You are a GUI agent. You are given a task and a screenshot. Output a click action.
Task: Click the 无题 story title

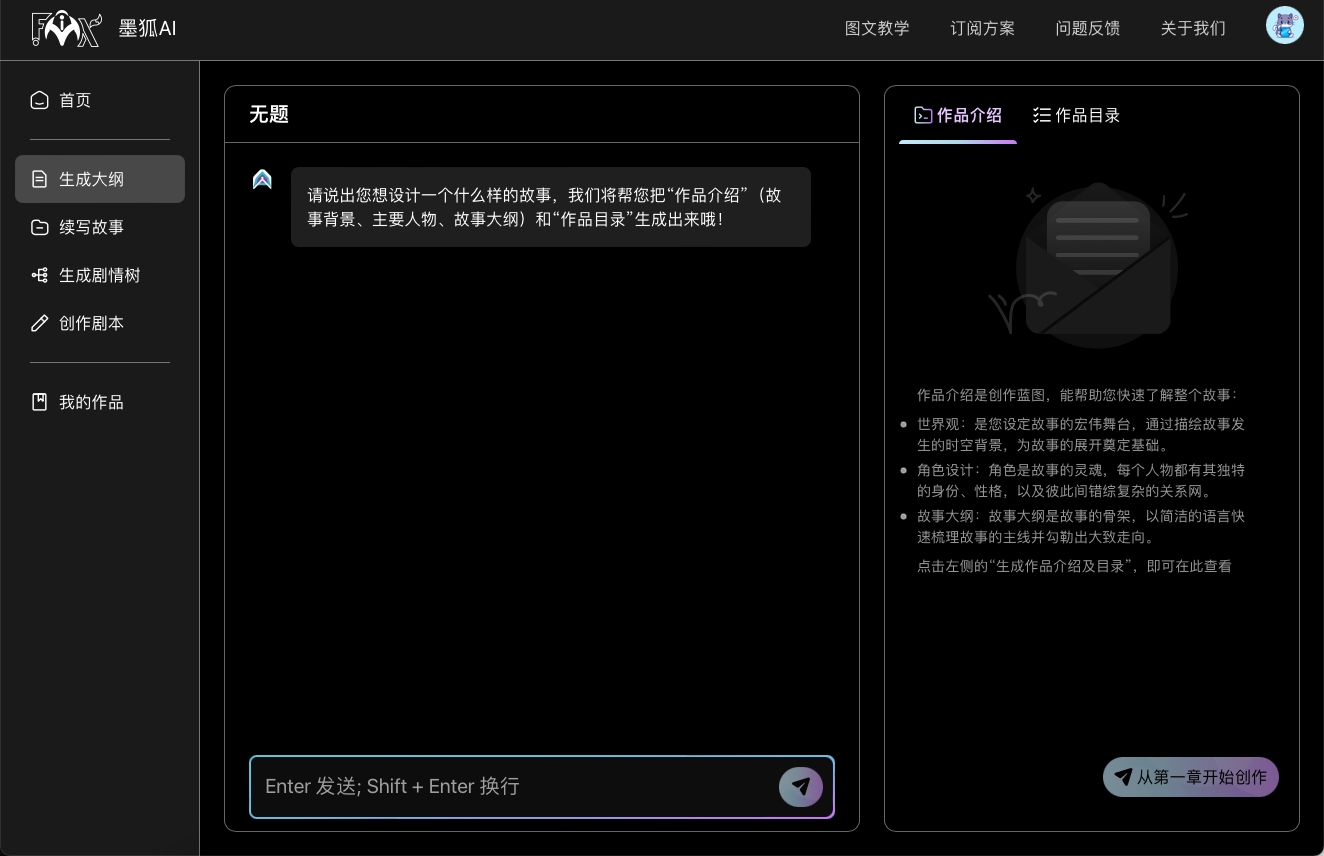point(269,114)
